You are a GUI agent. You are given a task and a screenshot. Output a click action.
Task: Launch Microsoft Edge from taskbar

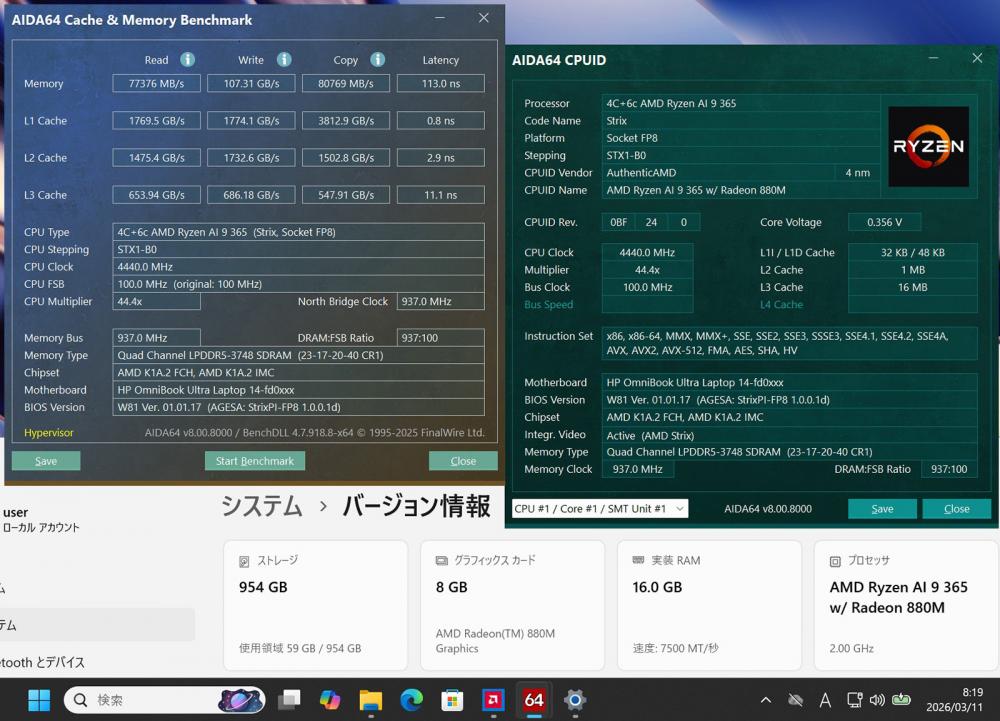coord(412,700)
